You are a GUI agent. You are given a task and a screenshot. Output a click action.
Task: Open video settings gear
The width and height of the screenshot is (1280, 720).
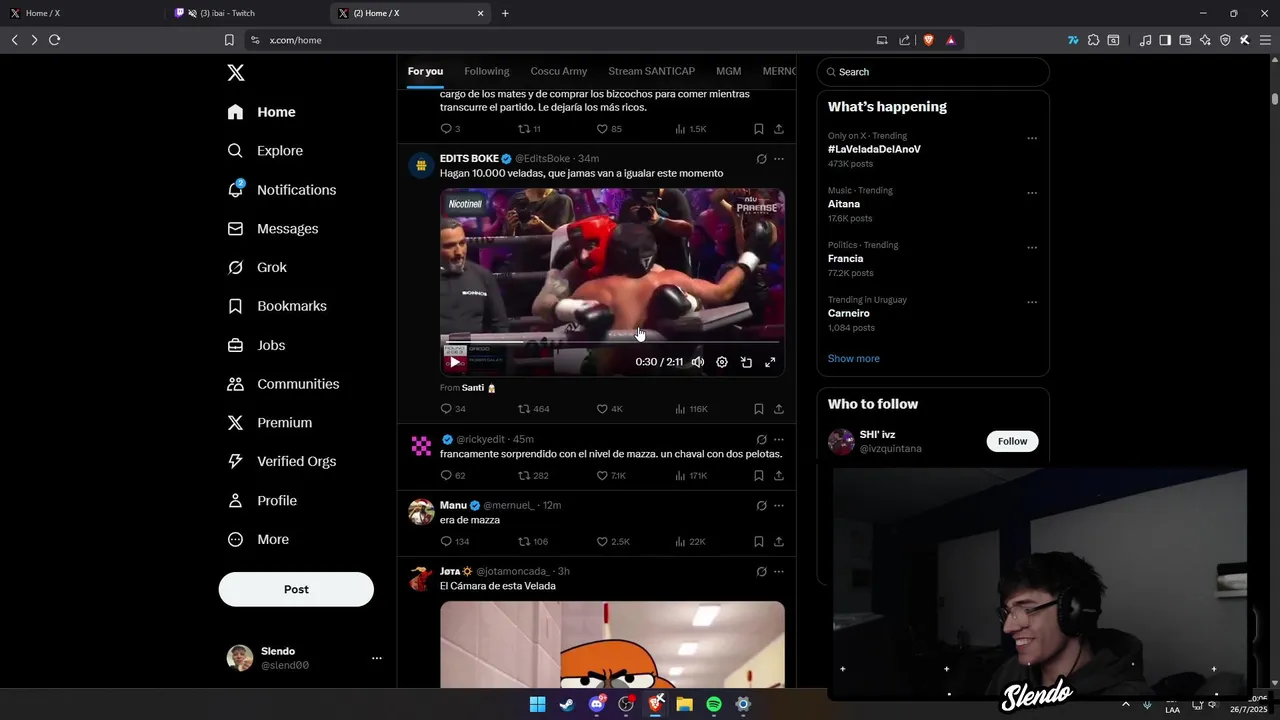[722, 362]
